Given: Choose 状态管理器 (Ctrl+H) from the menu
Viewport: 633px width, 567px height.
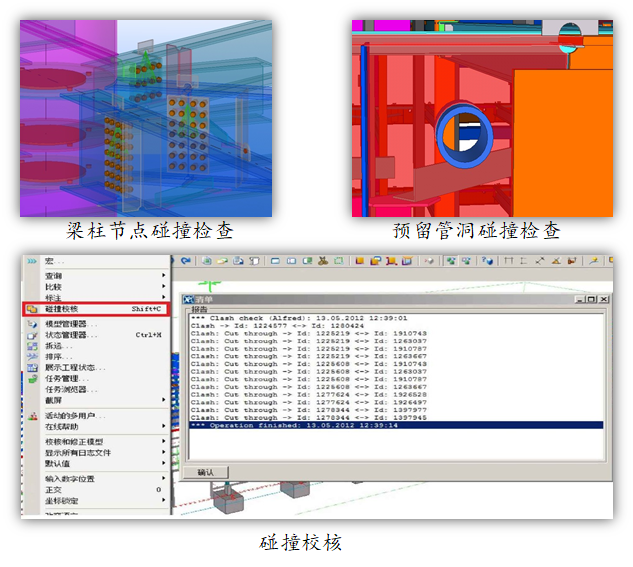Looking at the screenshot, I should coord(96,335).
